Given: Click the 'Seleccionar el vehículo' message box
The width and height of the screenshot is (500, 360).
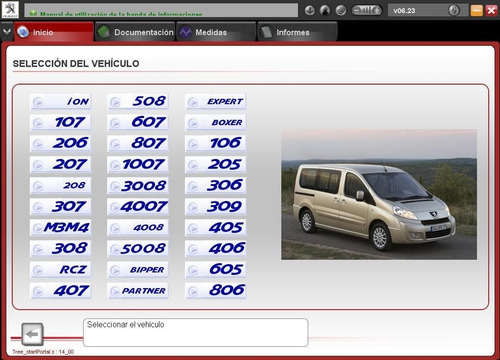Looking at the screenshot, I should click(x=196, y=332).
